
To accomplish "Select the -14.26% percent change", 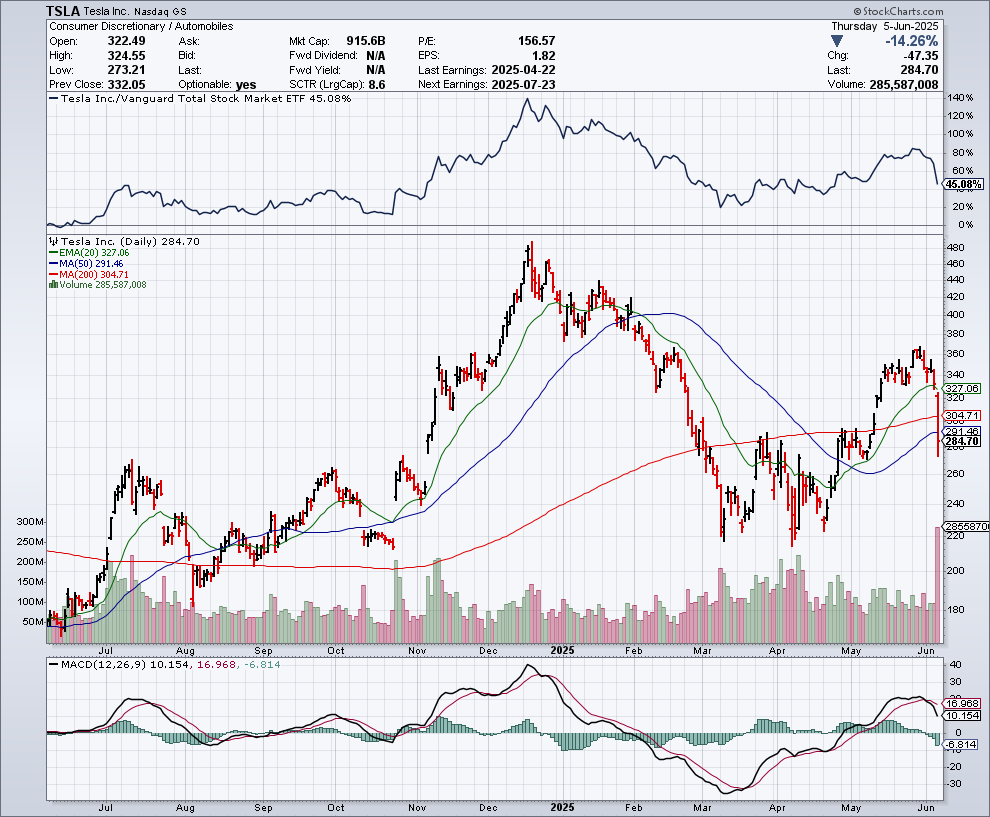I will point(911,41).
